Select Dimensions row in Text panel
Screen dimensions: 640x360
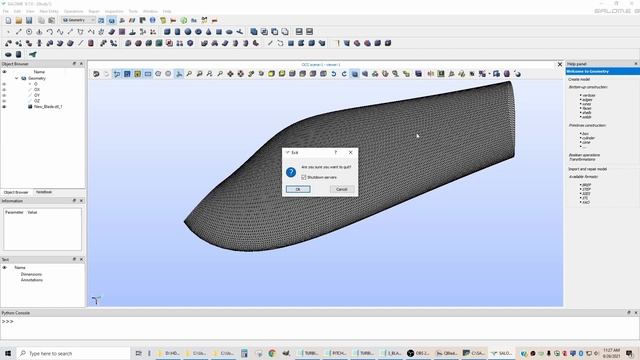pyautogui.click(x=31, y=274)
